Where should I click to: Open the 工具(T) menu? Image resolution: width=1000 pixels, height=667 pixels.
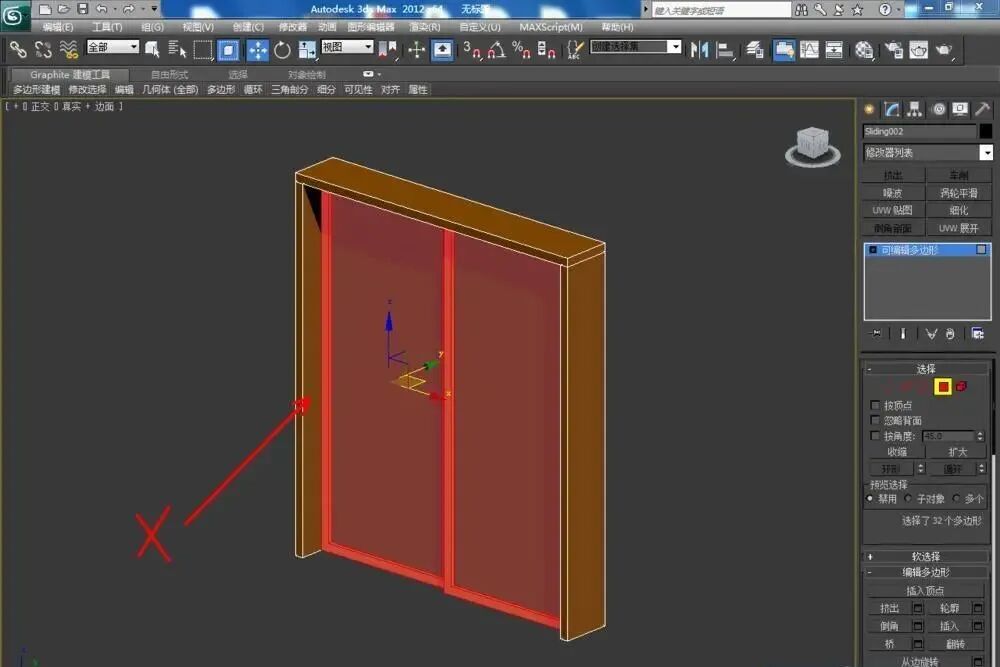point(107,27)
